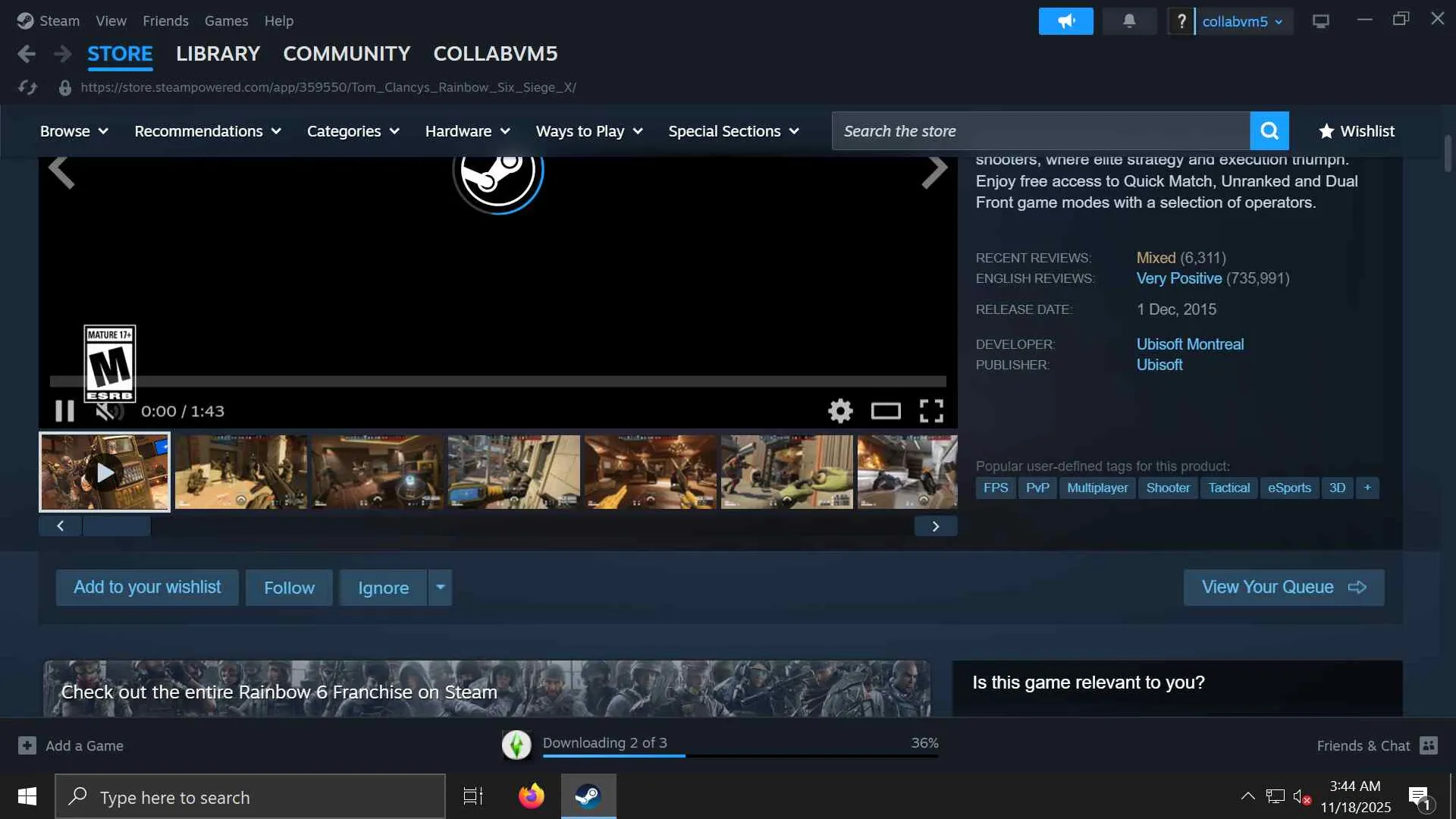Open the Ubisoft Montreal developer link
The height and width of the screenshot is (819, 1456).
pos(1189,344)
